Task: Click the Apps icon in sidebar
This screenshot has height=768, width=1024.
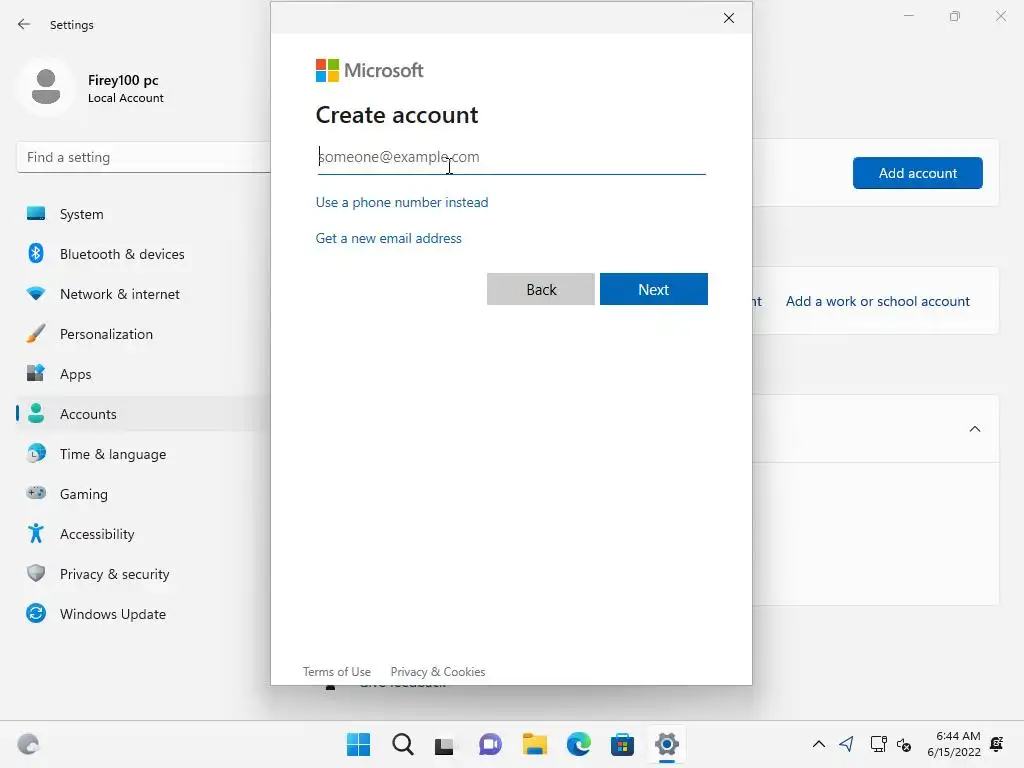Action: click(36, 373)
